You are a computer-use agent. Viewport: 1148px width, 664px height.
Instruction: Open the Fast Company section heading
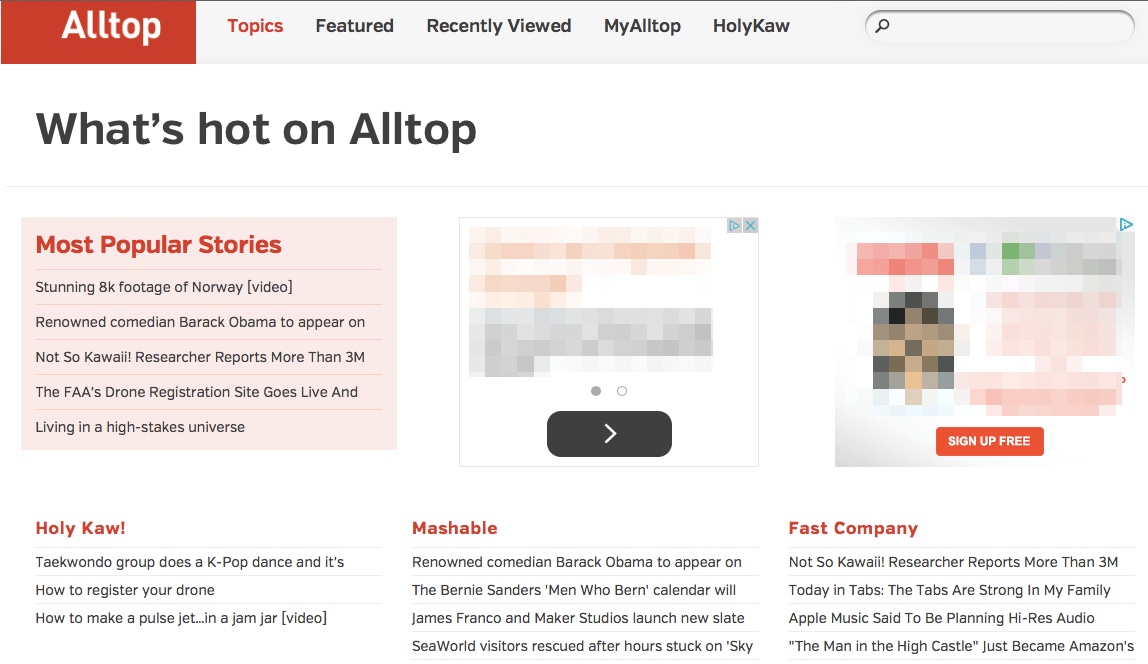[x=853, y=529]
